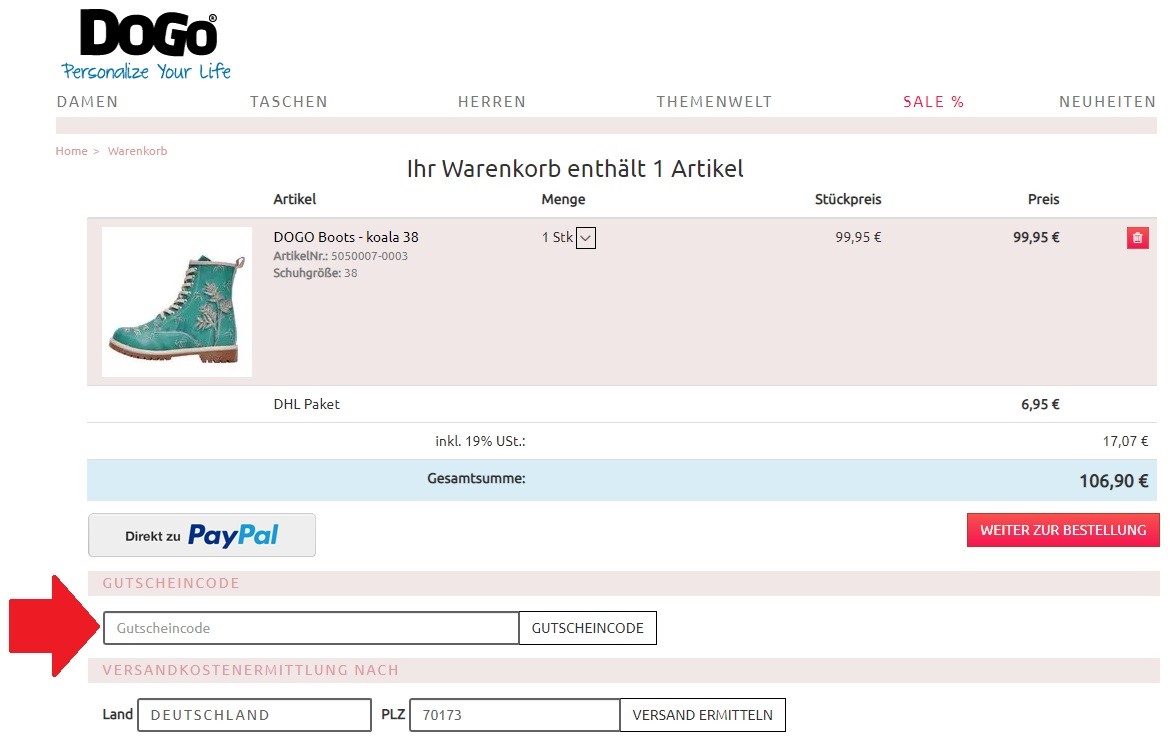Image resolution: width=1170 pixels, height=743 pixels.
Task: Click the DHL Paket shipping row label
Action: coord(307,404)
